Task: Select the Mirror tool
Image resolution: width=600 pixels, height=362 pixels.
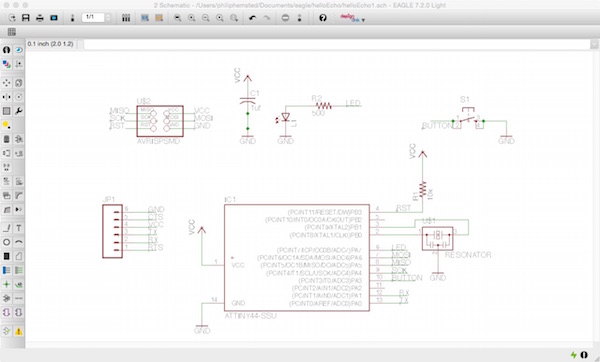Action: [x=7, y=97]
